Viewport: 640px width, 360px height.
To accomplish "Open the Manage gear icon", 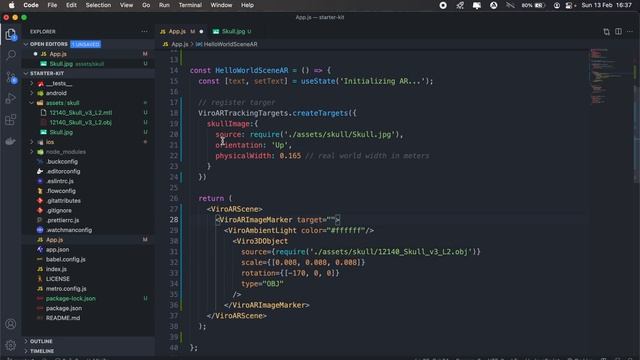I will (x=11, y=345).
